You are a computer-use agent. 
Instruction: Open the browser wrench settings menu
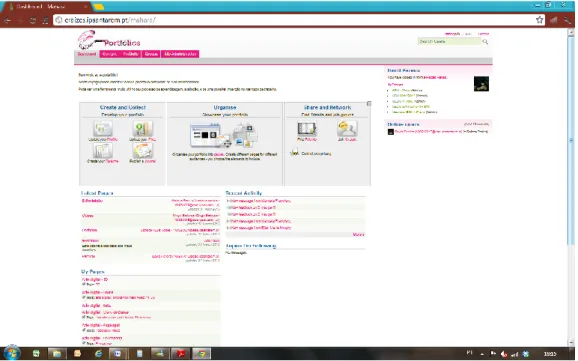567,20
